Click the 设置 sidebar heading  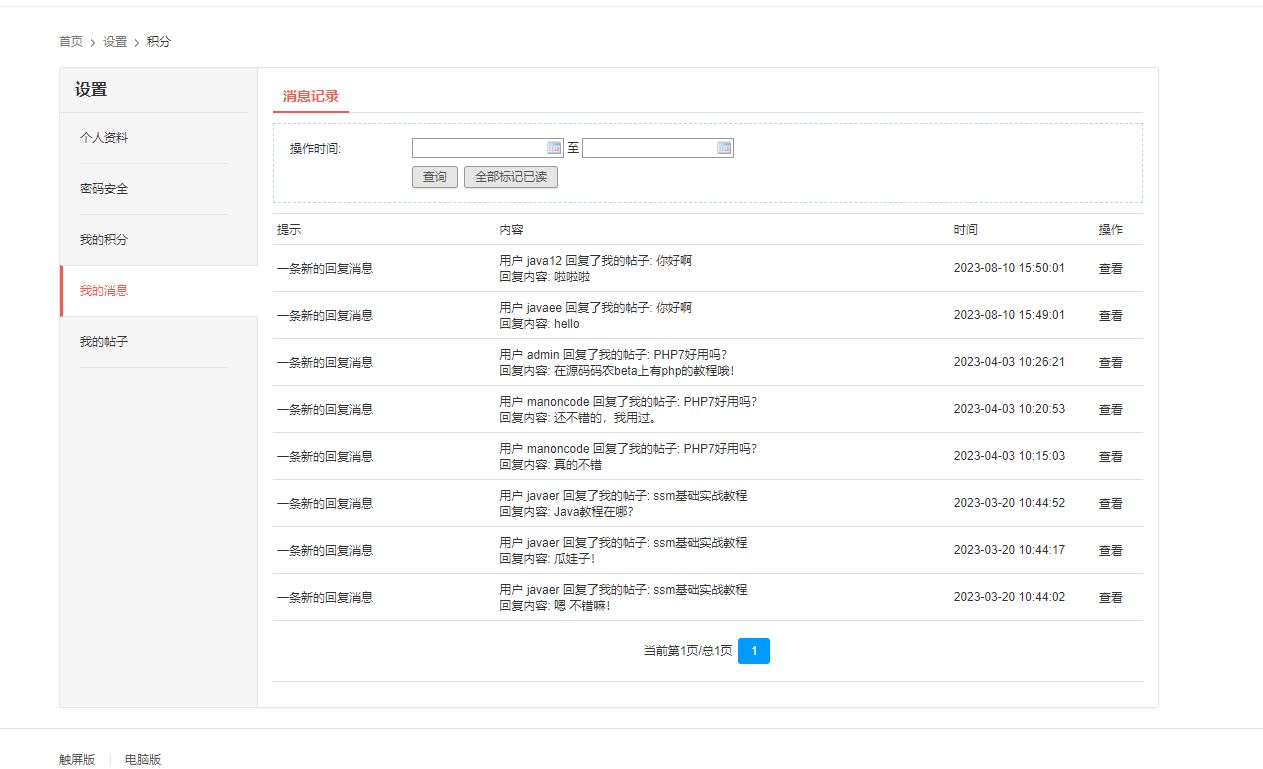pyautogui.click(x=91, y=90)
